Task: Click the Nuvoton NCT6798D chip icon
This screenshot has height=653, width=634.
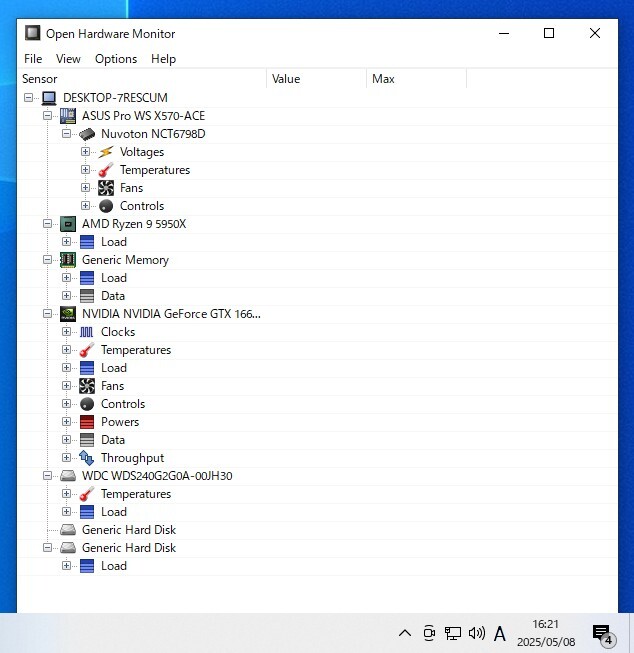Action: (87, 134)
